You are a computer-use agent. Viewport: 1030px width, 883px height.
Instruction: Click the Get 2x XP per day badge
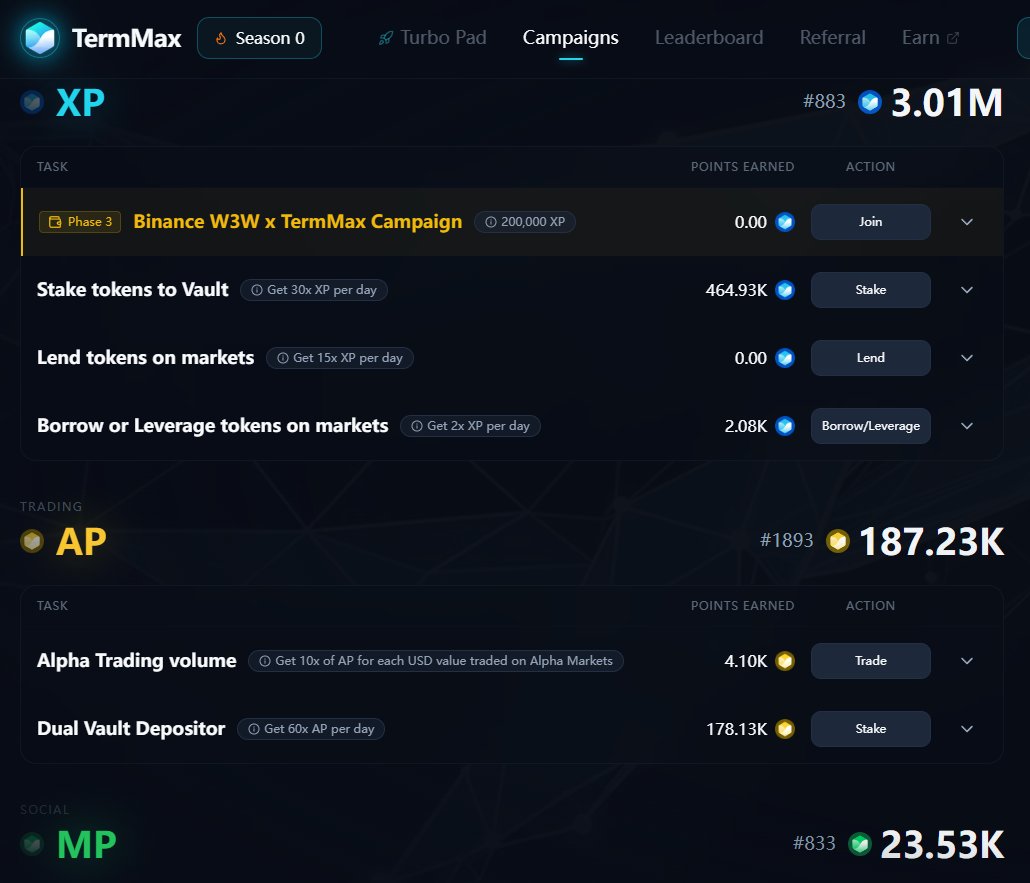pos(470,426)
